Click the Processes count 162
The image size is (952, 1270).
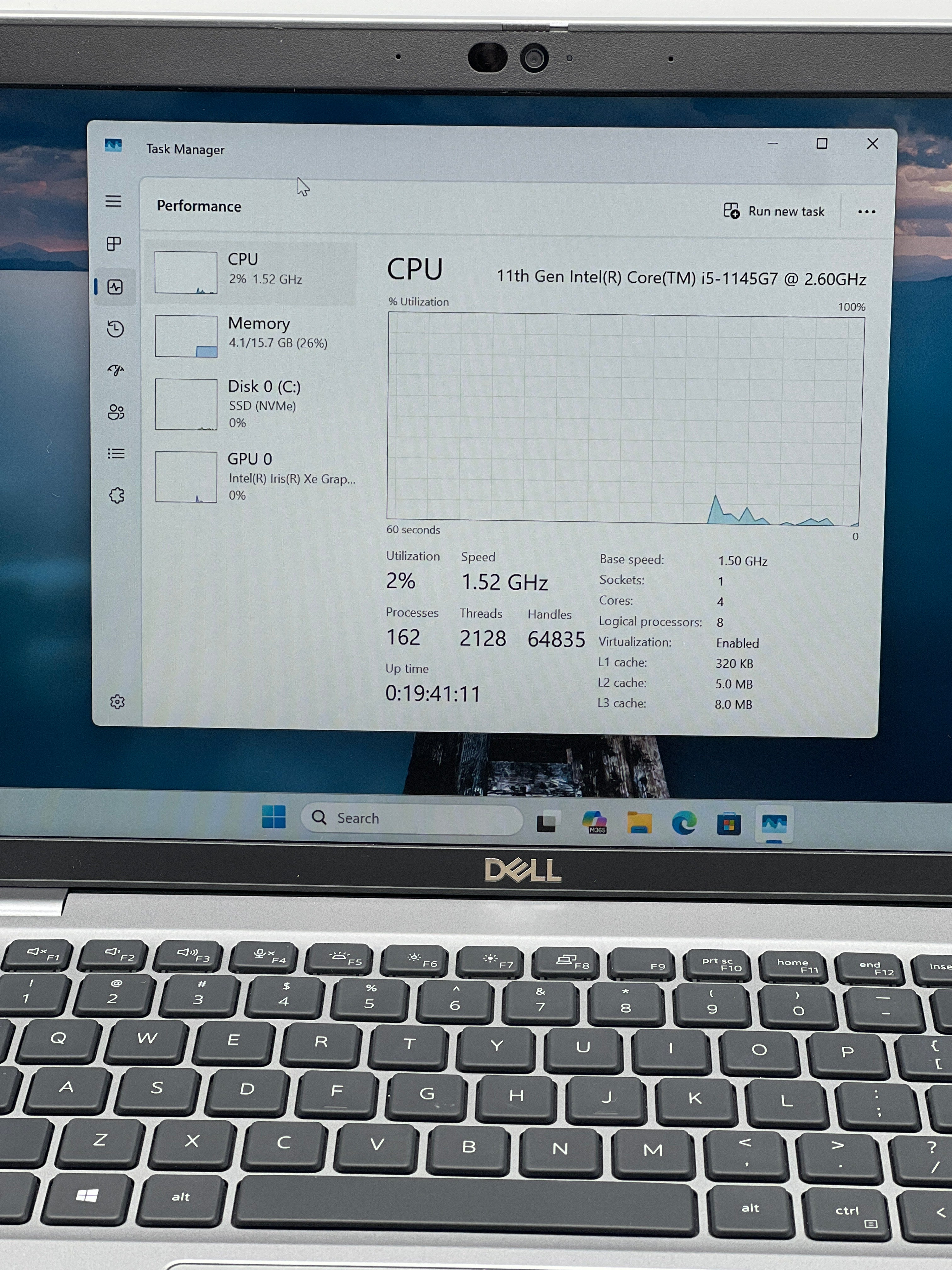(x=403, y=637)
